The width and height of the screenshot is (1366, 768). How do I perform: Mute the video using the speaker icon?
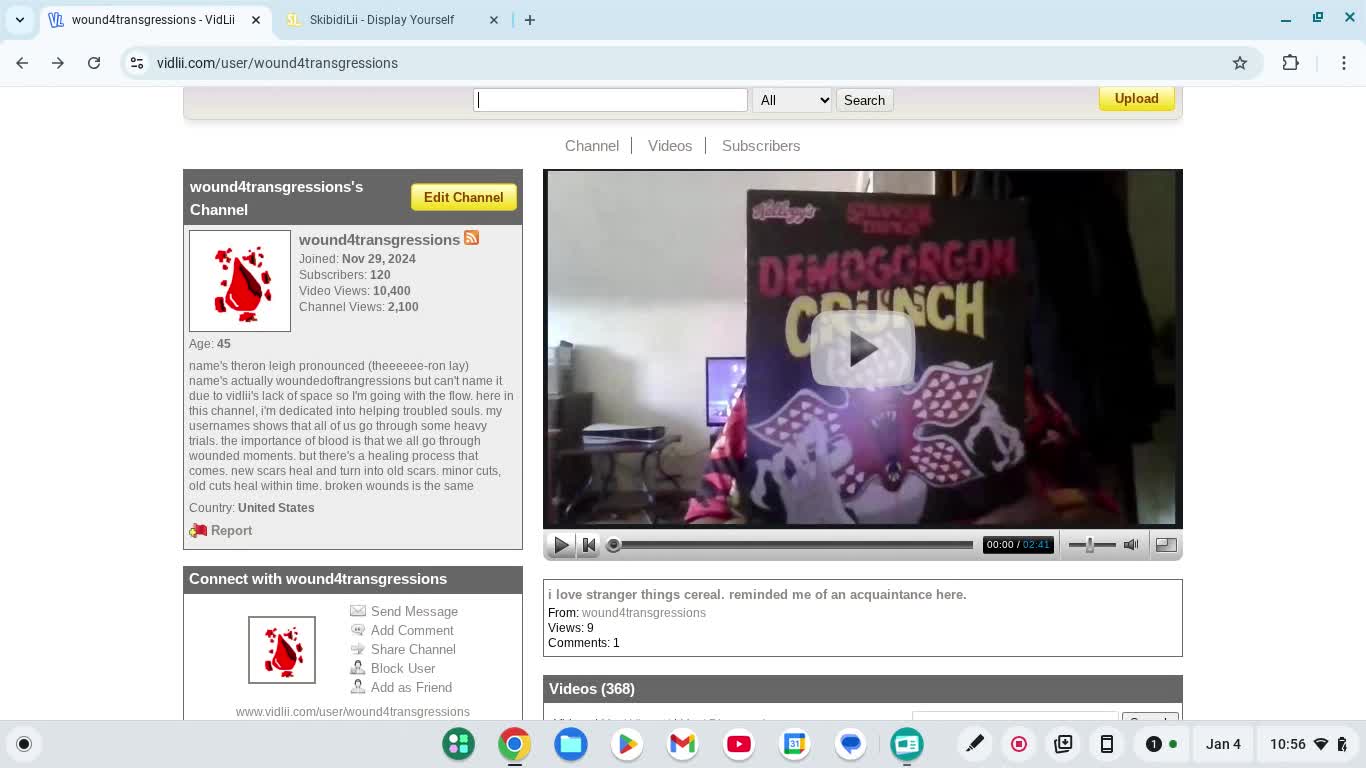click(1131, 545)
